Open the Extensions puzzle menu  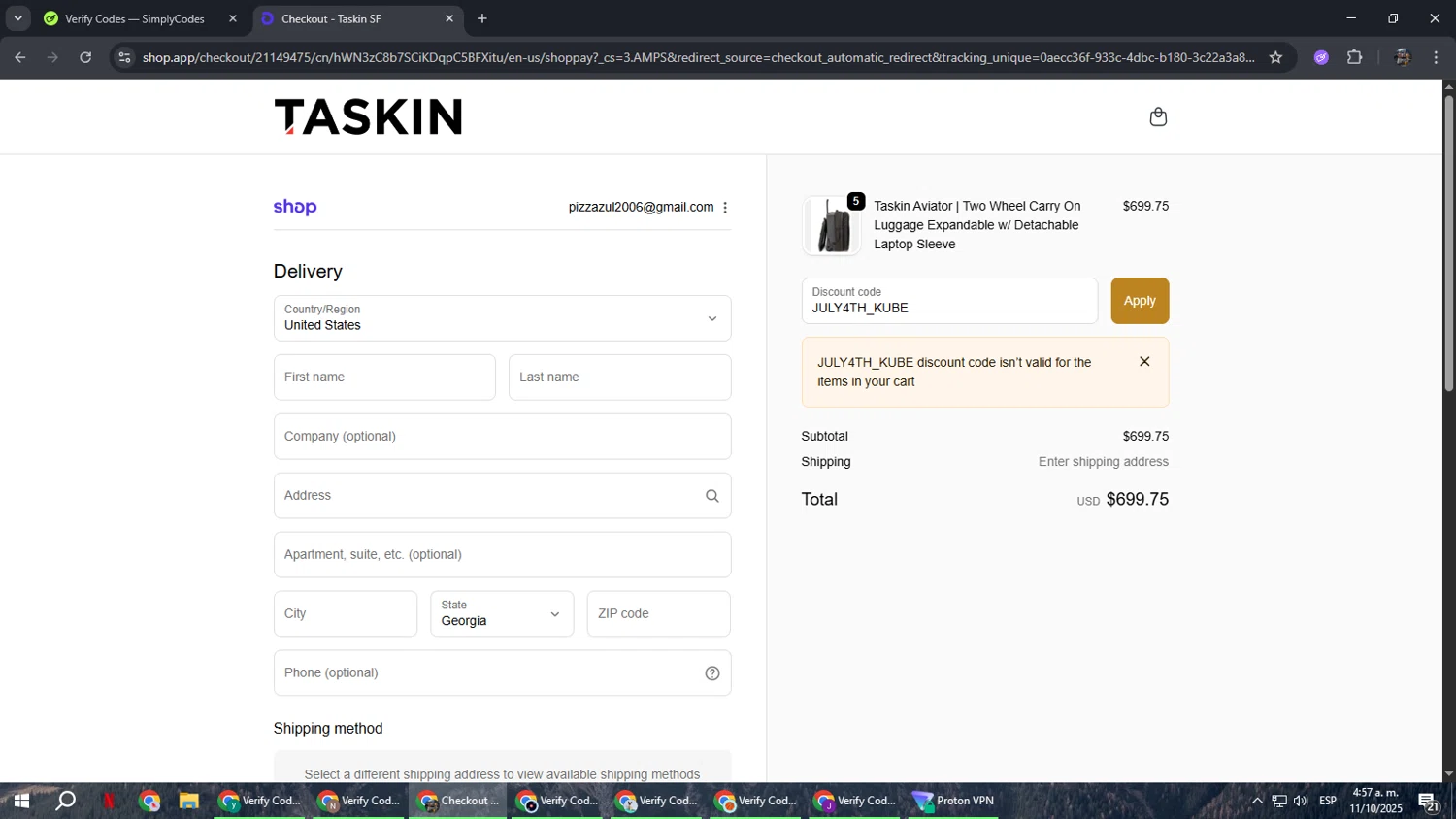[x=1354, y=57]
